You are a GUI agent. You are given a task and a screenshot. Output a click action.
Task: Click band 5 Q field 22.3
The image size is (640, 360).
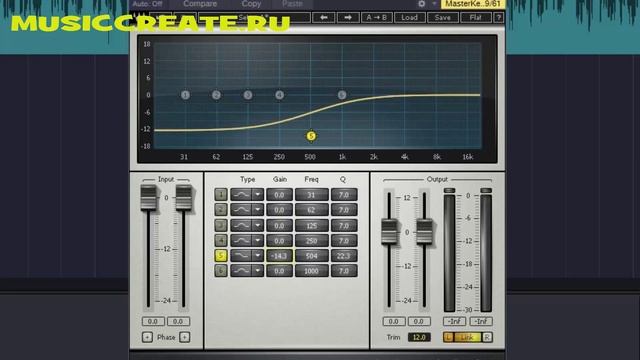coord(344,256)
